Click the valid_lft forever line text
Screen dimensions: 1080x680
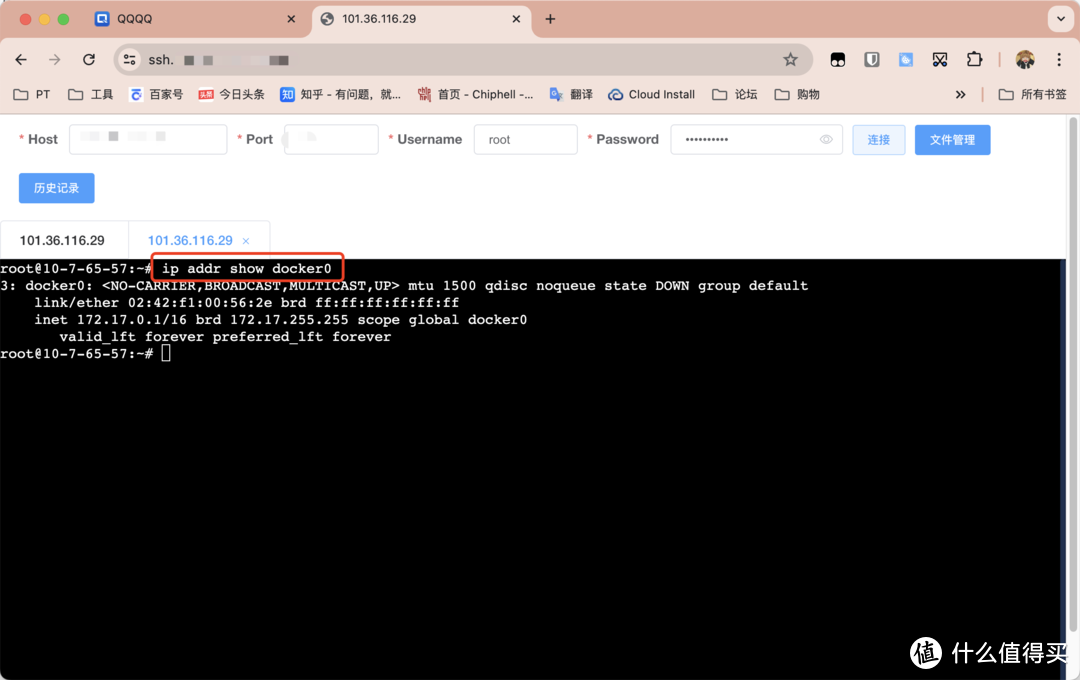pos(225,337)
